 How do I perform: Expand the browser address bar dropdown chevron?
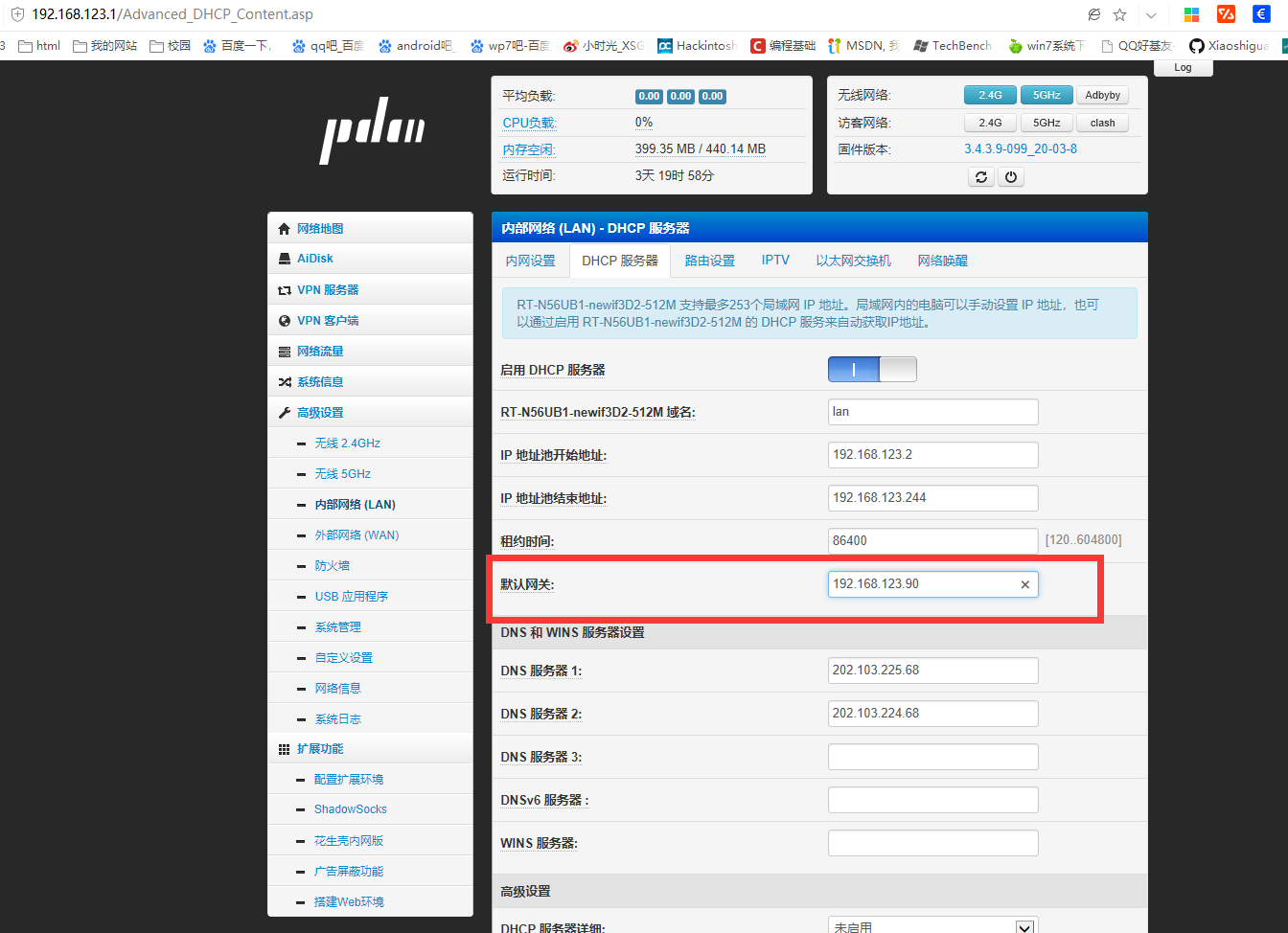point(1151,14)
